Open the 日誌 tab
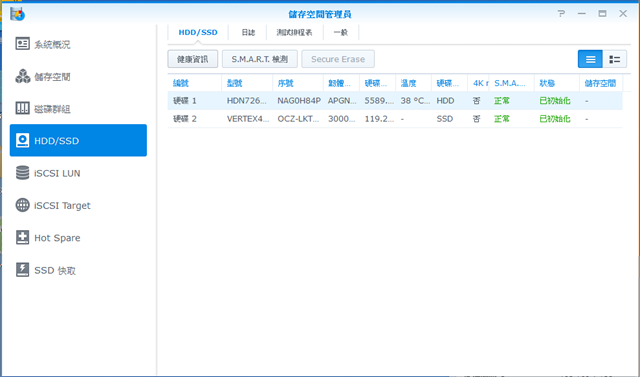The image size is (640, 377). [x=248, y=33]
